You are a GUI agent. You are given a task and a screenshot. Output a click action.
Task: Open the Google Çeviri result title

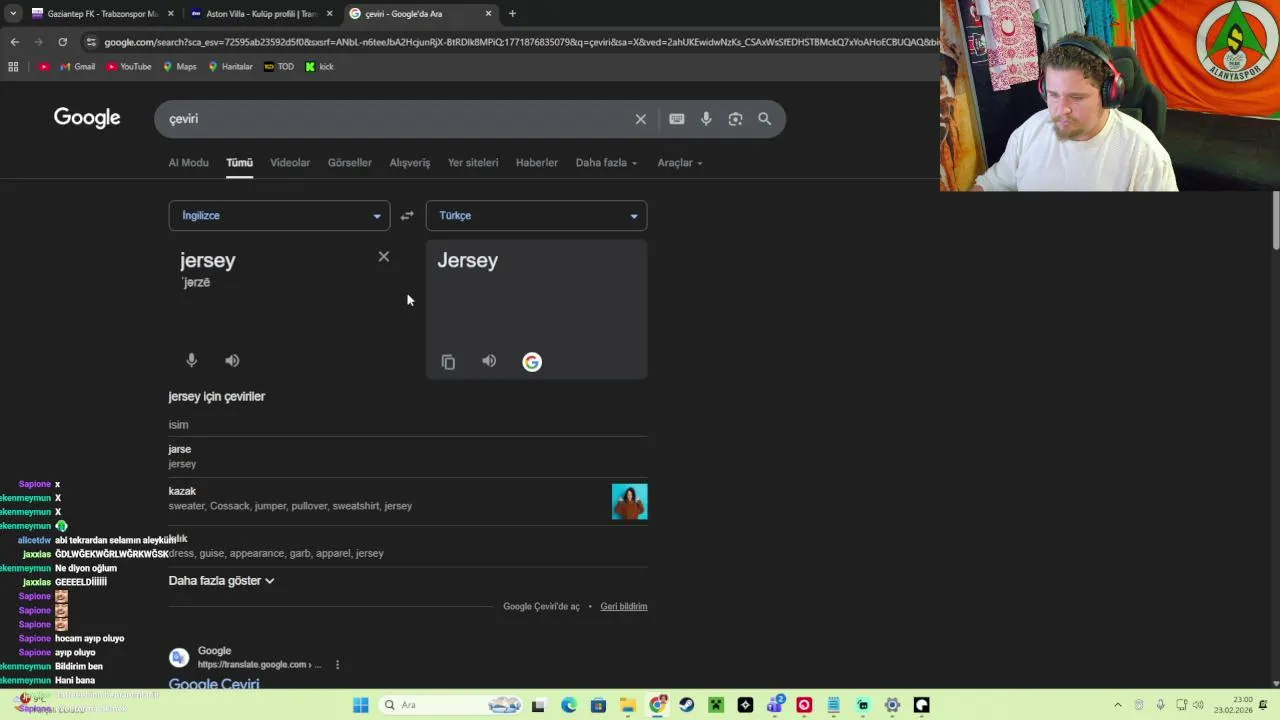(x=214, y=685)
